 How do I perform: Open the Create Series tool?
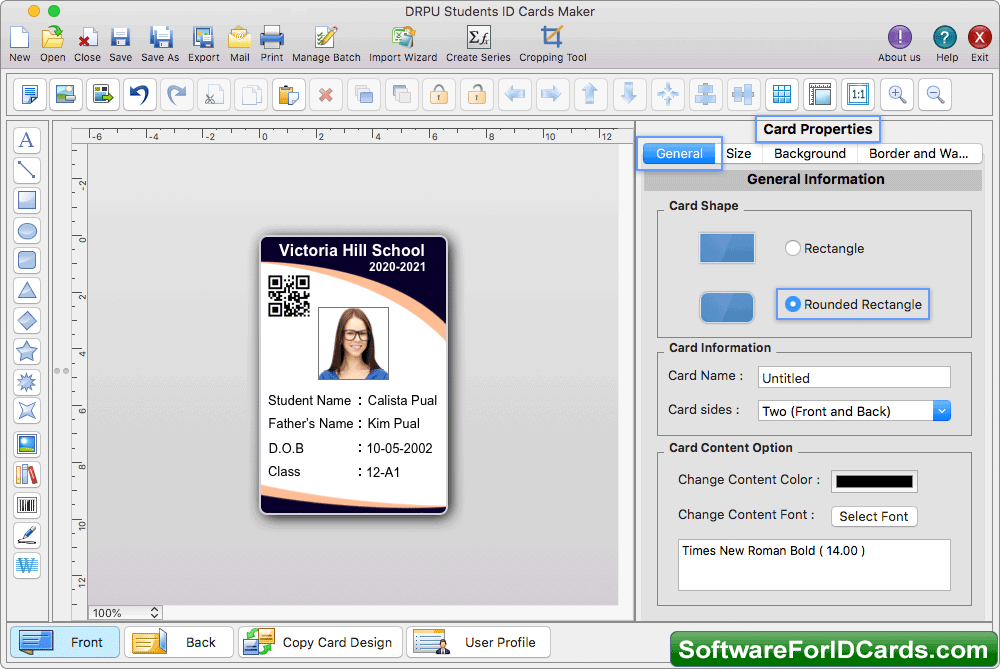(x=478, y=38)
